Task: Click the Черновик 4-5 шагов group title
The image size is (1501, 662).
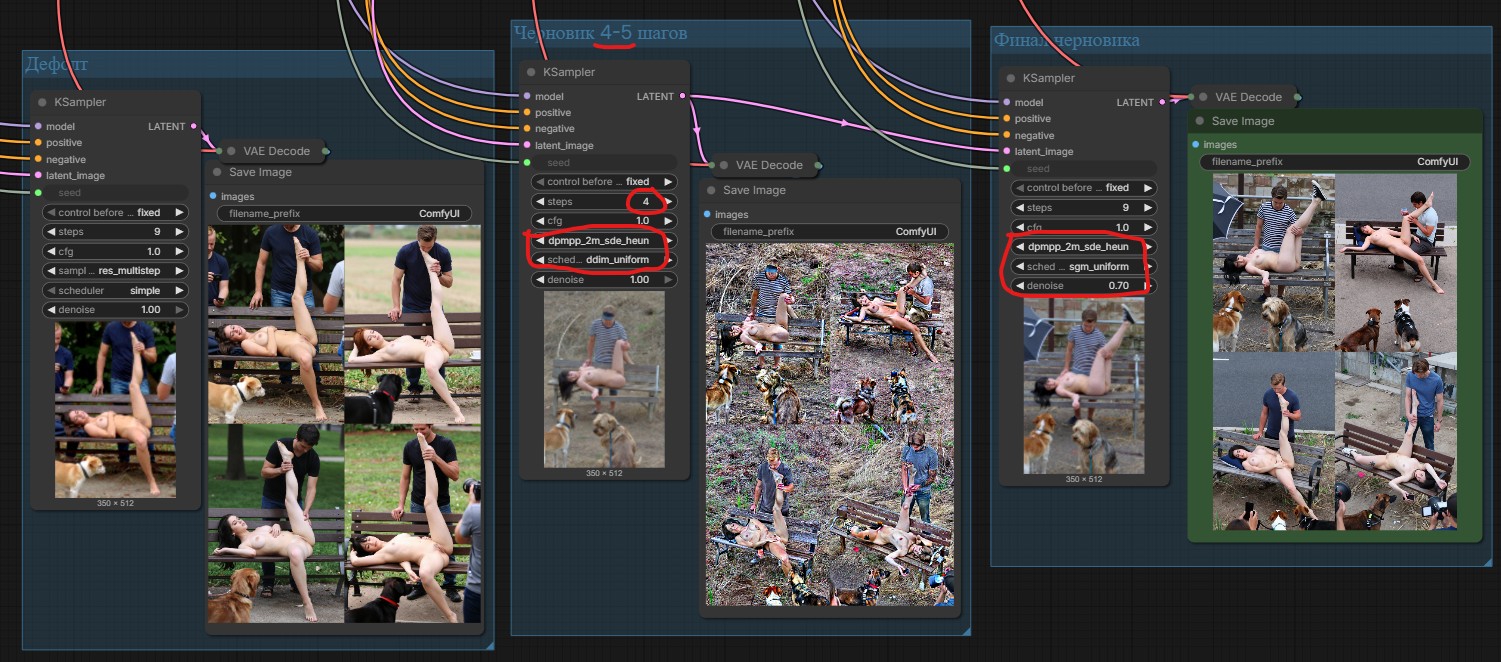Action: tap(601, 34)
